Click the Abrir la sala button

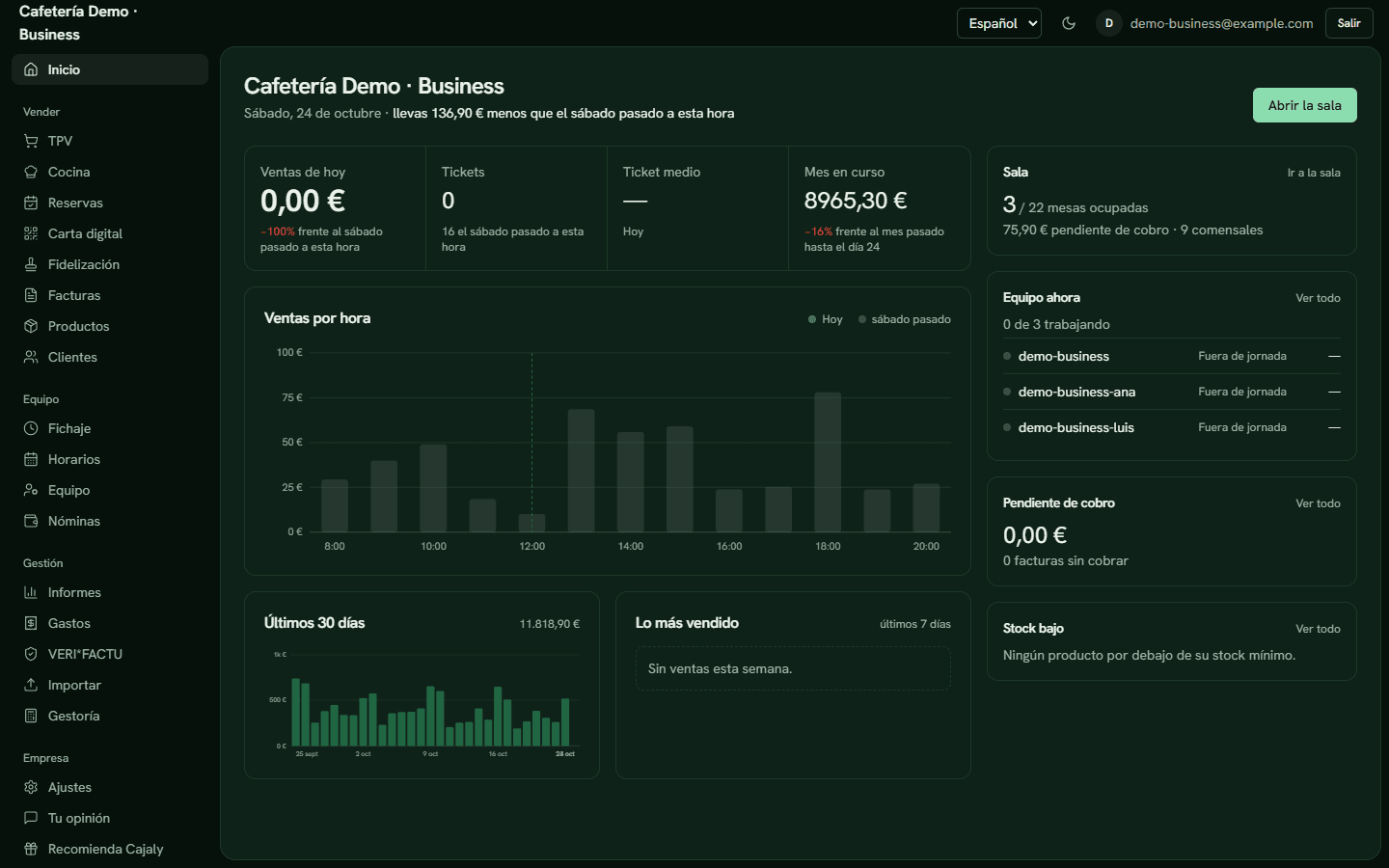click(1305, 105)
